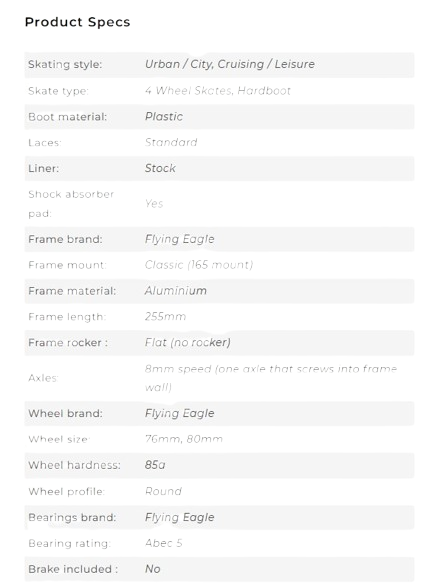Select the 4 Wheel Skates, Hardboot value
The height and width of the screenshot is (586, 426).
pos(218,91)
